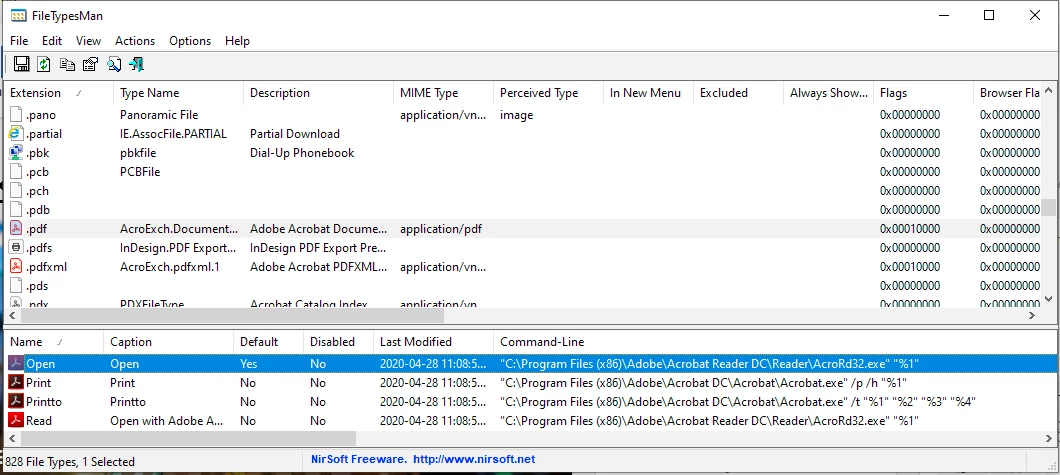Click '828 File Types, 1 Selected' status text
The image size is (1060, 475).
(70, 462)
